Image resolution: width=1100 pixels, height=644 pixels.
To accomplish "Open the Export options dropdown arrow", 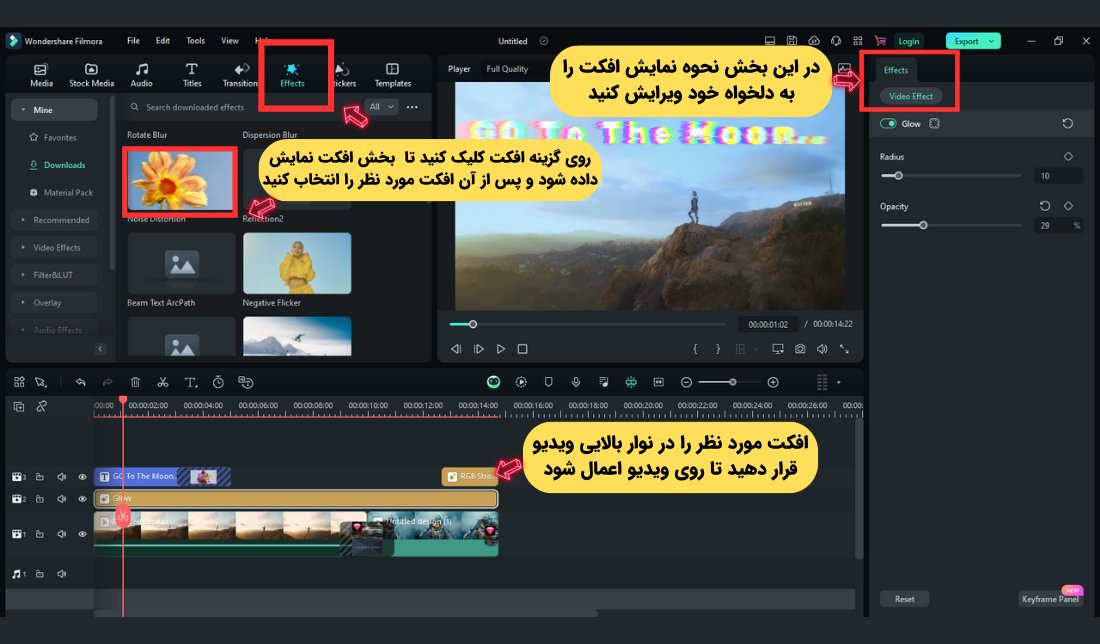I will [989, 40].
